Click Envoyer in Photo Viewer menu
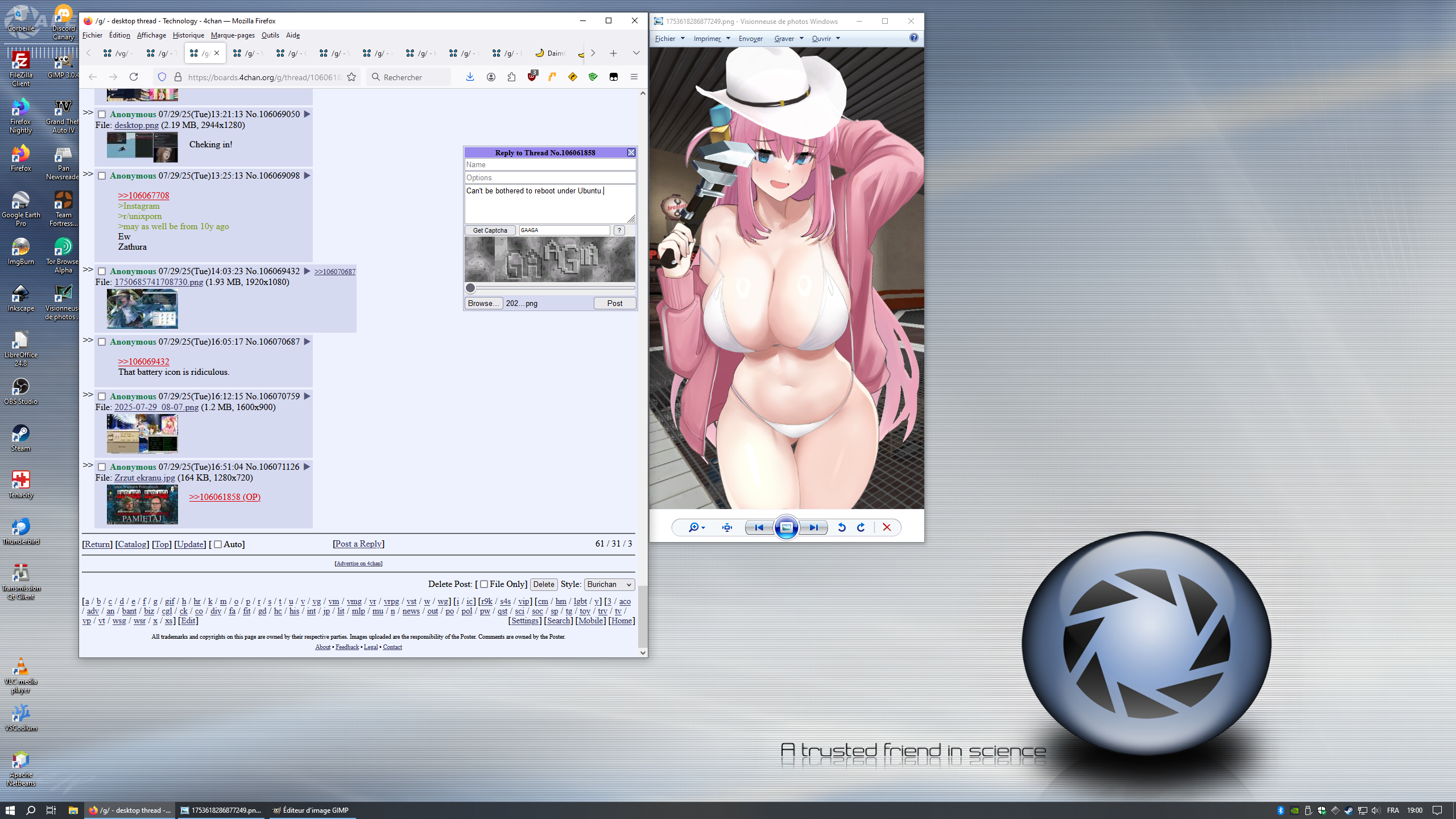Screen dimensions: 1456x819 click(750, 38)
